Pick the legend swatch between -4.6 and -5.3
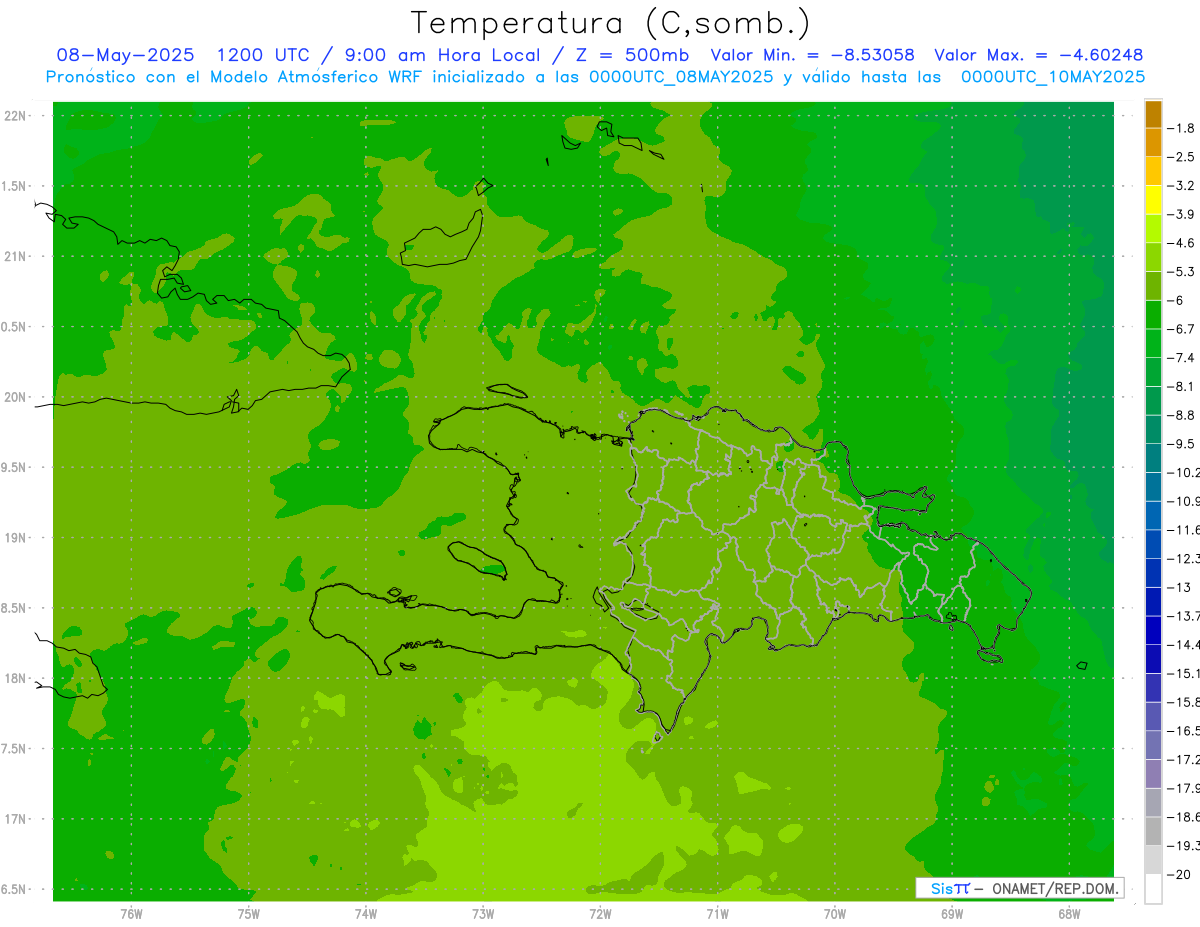Image resolution: width=1200 pixels, height=927 pixels. click(1153, 257)
